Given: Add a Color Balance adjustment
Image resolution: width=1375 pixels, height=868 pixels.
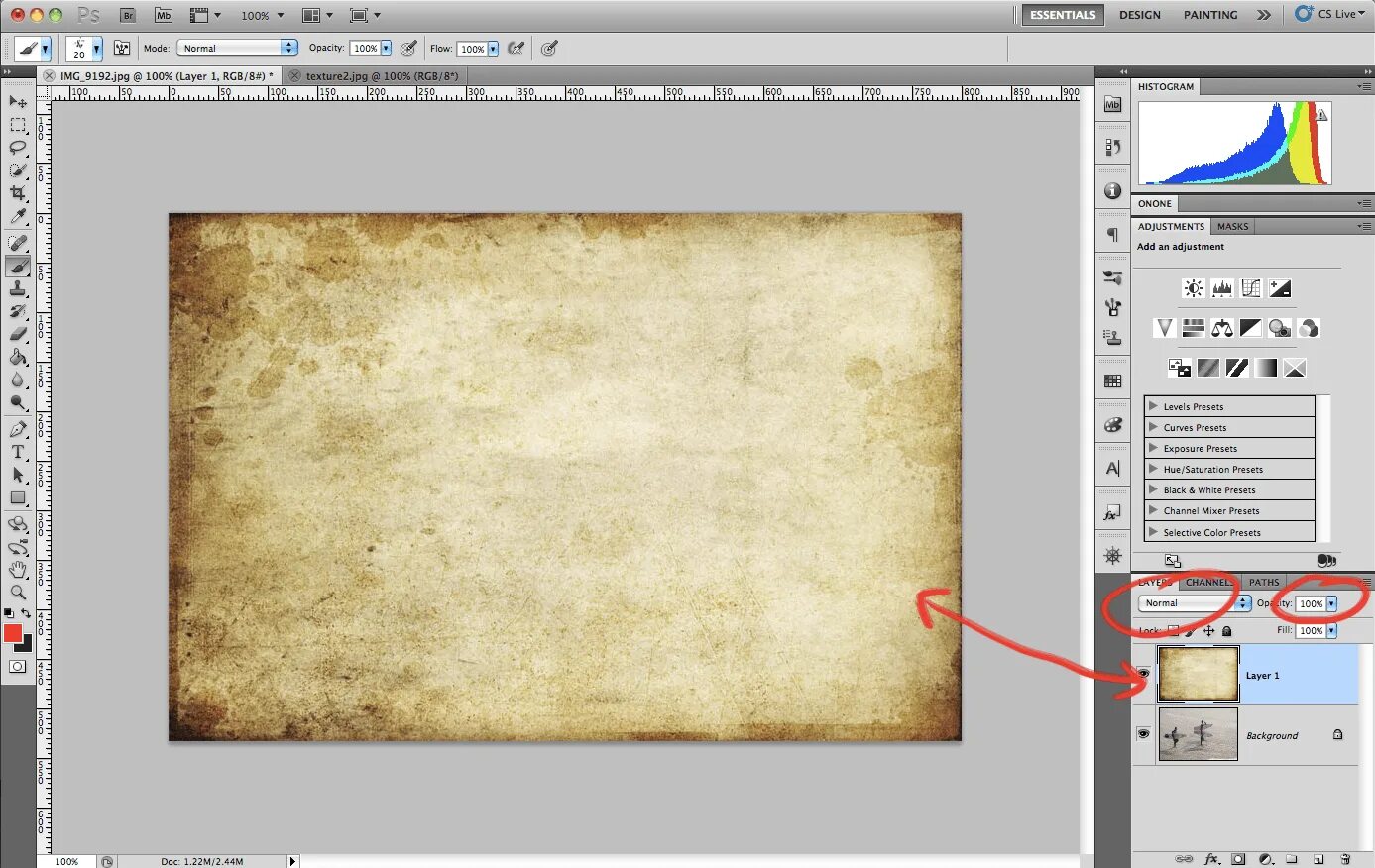Looking at the screenshot, I should 1222,328.
